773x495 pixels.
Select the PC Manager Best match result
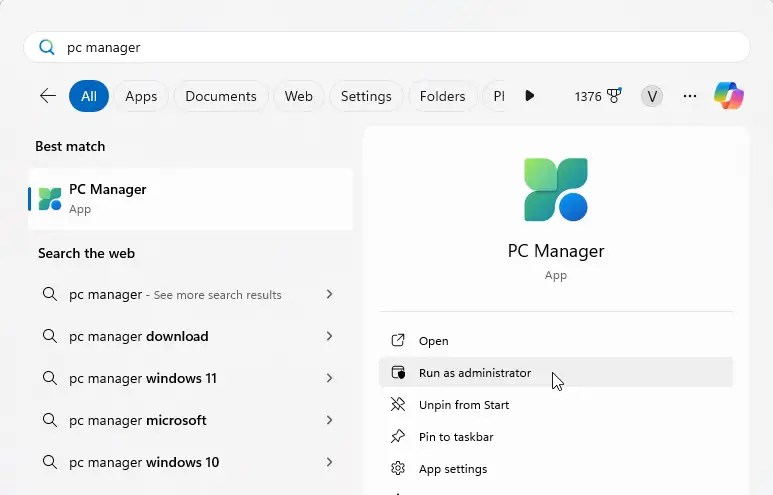190,199
